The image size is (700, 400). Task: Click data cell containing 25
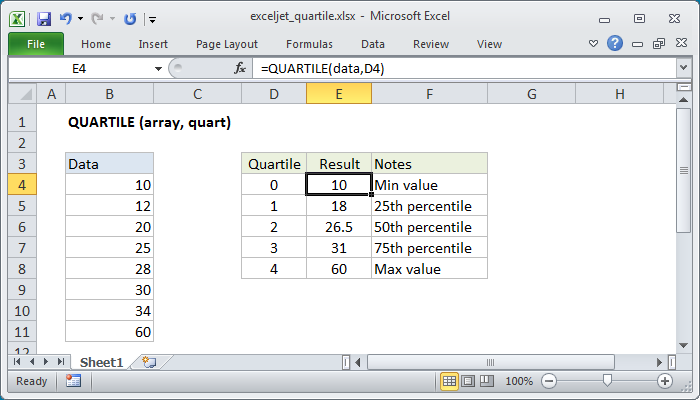[x=109, y=248]
